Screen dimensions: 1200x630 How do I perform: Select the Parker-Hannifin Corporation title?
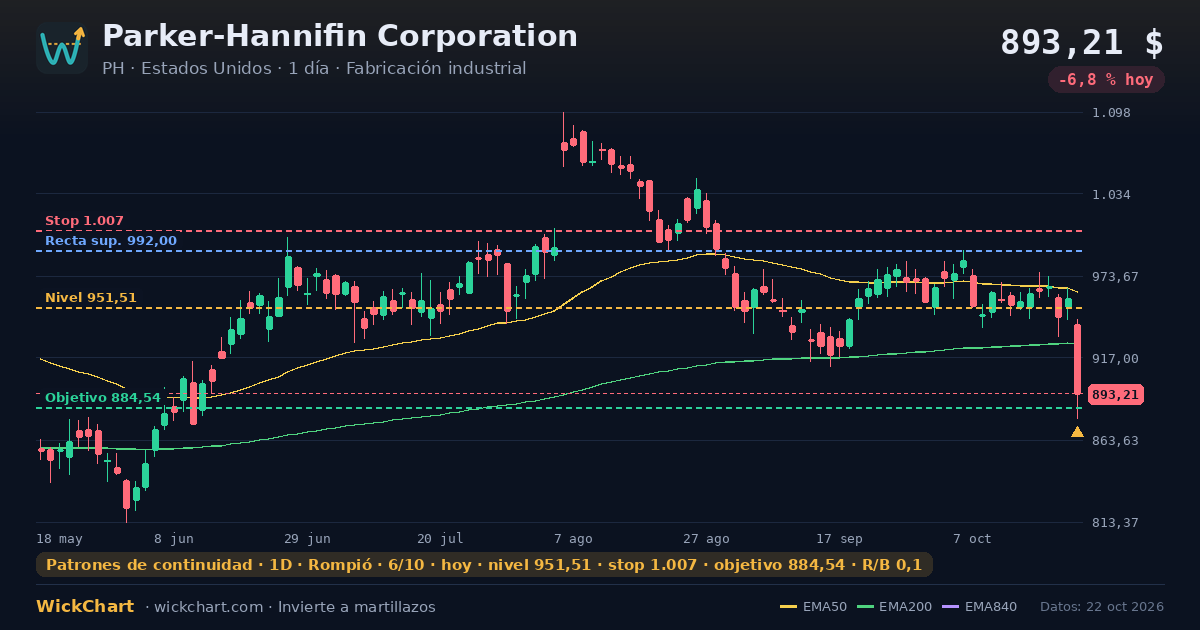340,36
